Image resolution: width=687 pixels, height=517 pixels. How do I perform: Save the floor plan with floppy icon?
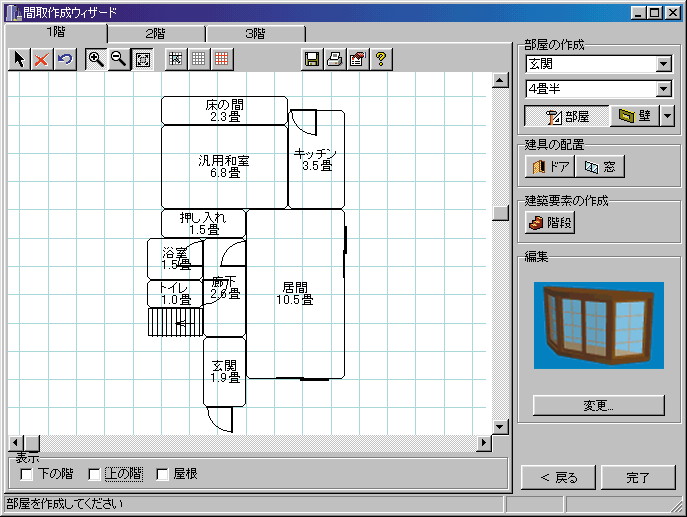click(312, 60)
